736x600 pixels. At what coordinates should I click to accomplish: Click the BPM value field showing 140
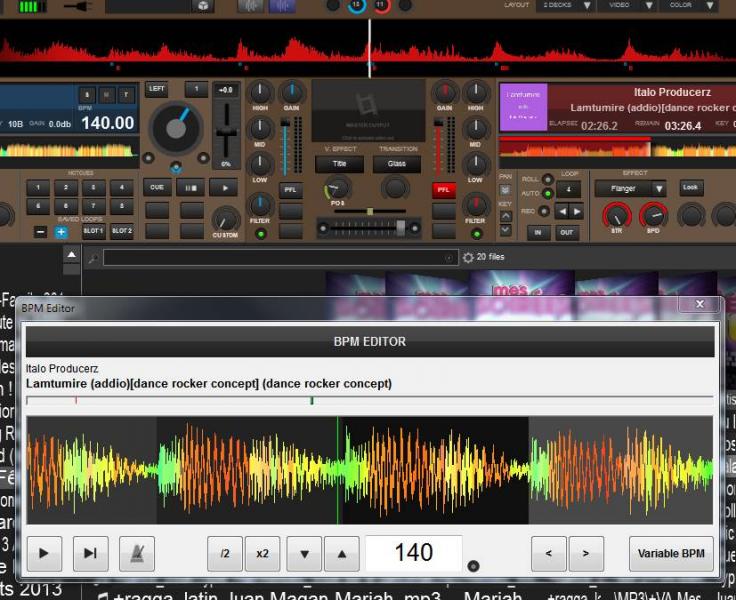coord(413,553)
